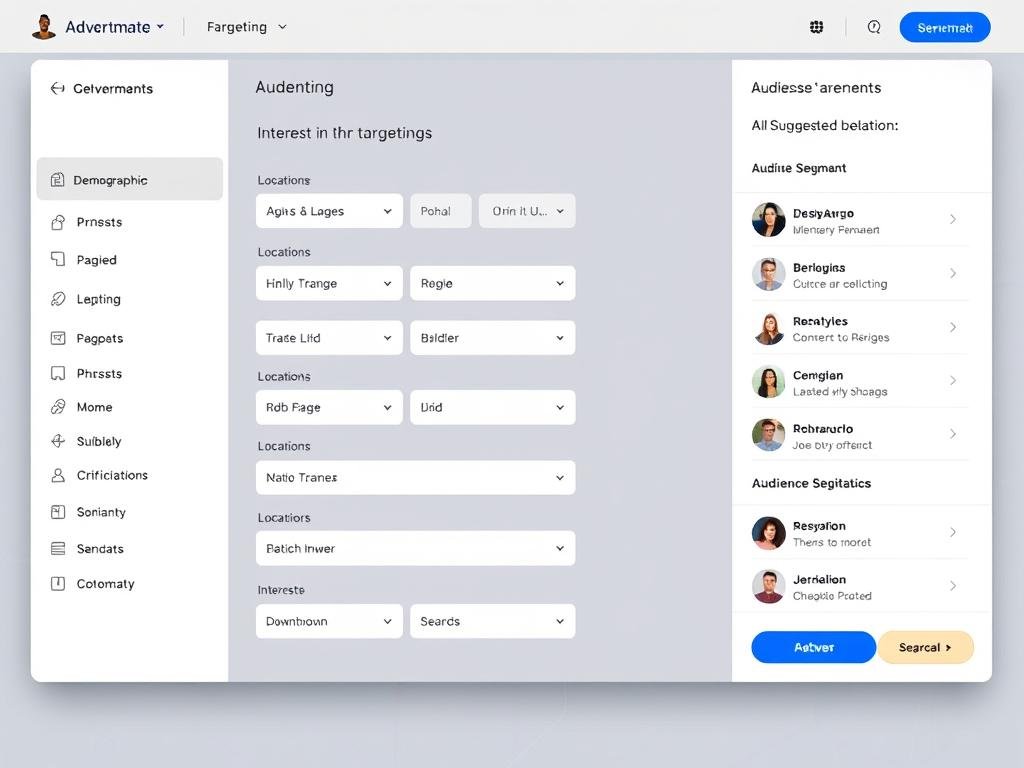Click the blue Astver button
The width and height of the screenshot is (1024, 768).
[813, 647]
